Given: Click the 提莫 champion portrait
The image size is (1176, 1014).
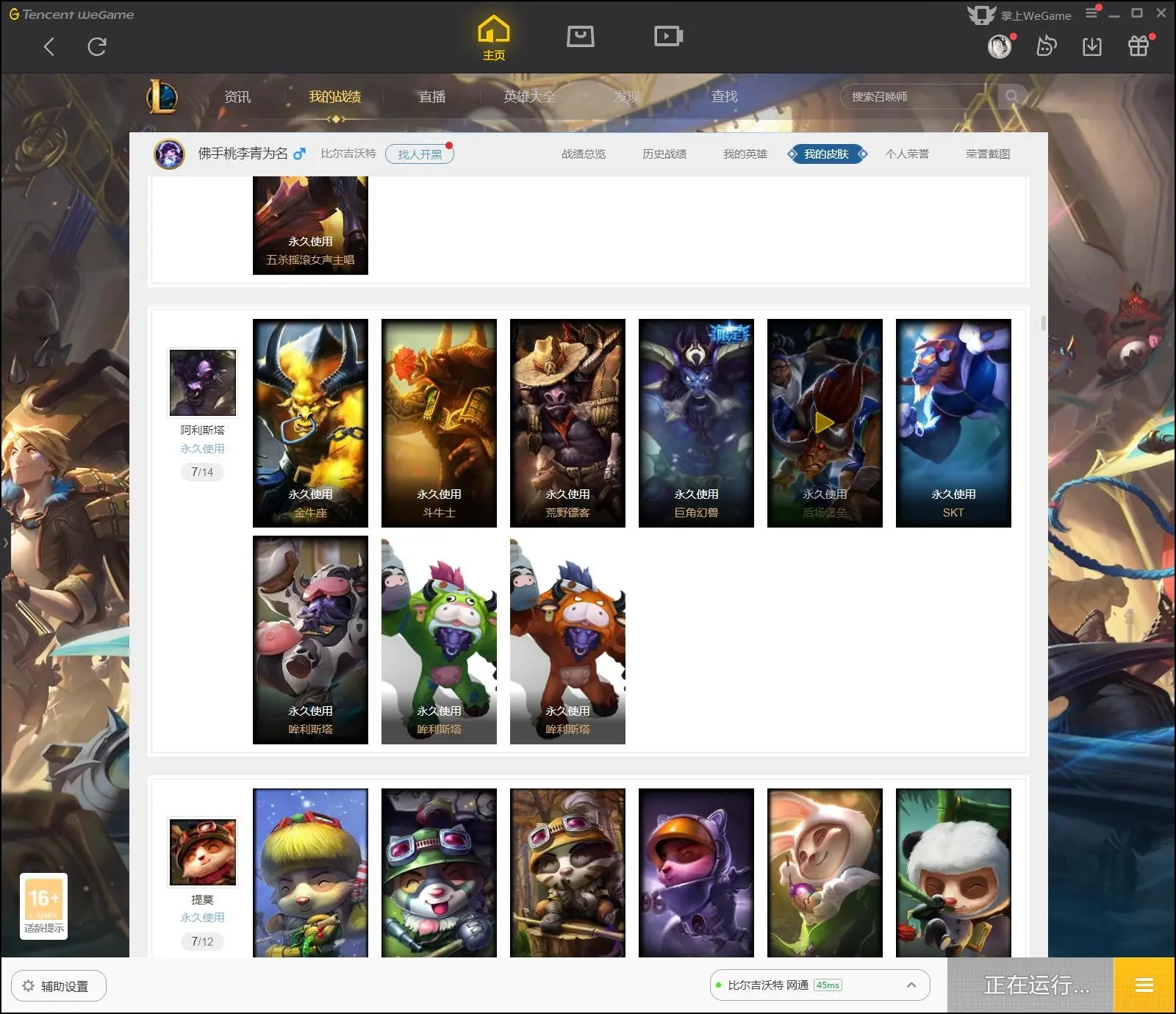Looking at the screenshot, I should [x=203, y=852].
